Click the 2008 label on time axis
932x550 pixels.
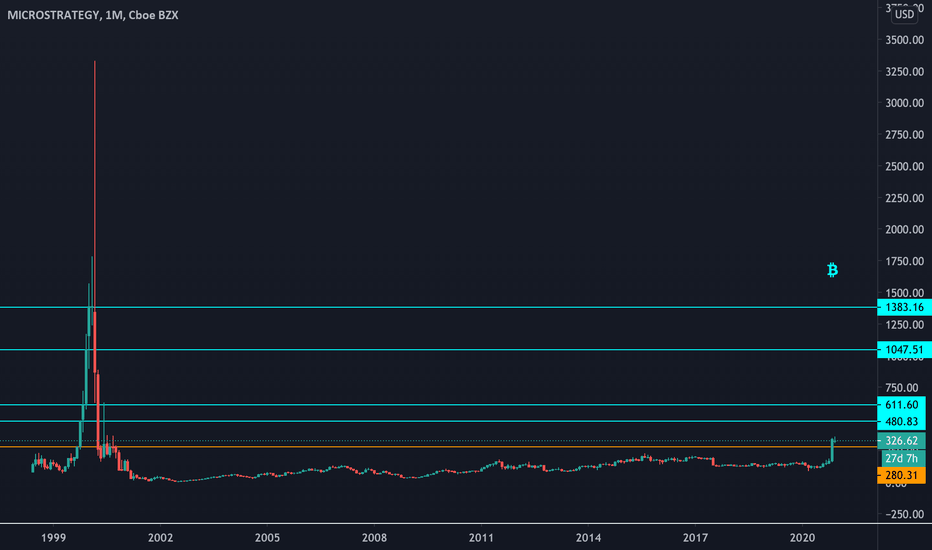coord(374,538)
